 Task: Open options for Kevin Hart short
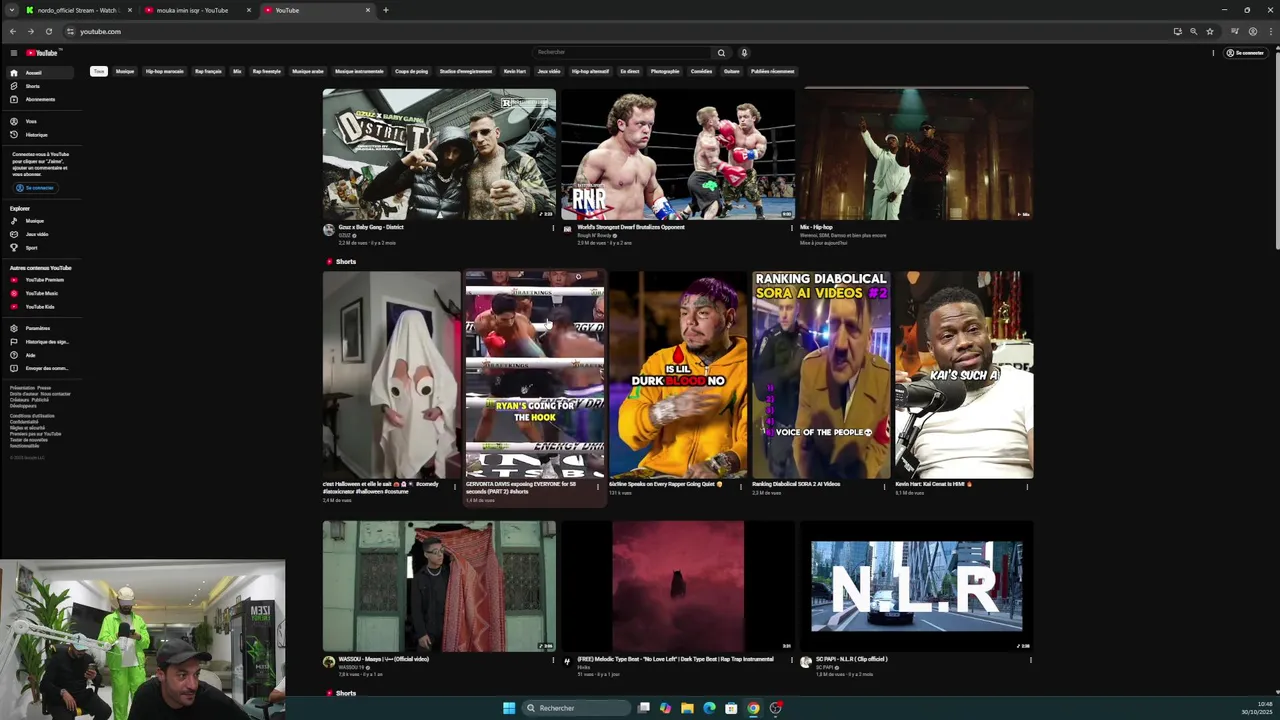tap(1027, 487)
